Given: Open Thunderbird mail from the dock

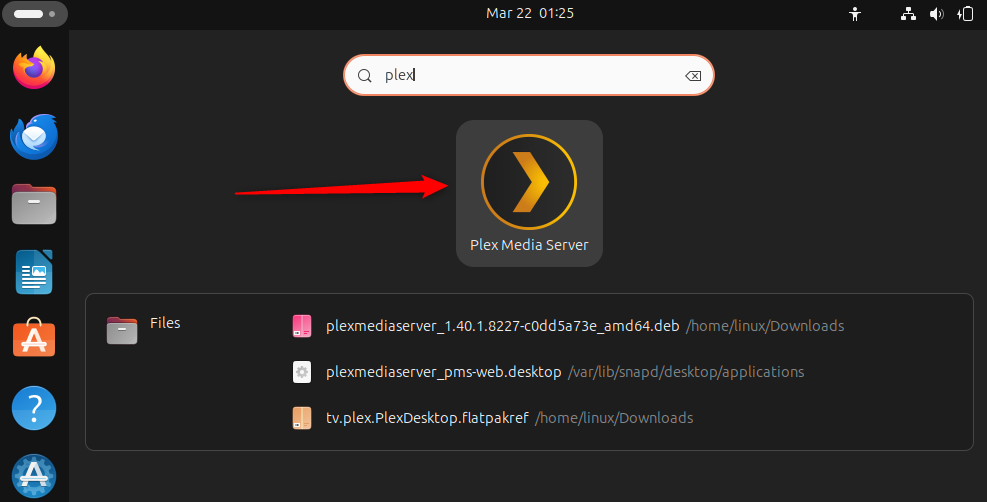Looking at the screenshot, I should pyautogui.click(x=34, y=137).
